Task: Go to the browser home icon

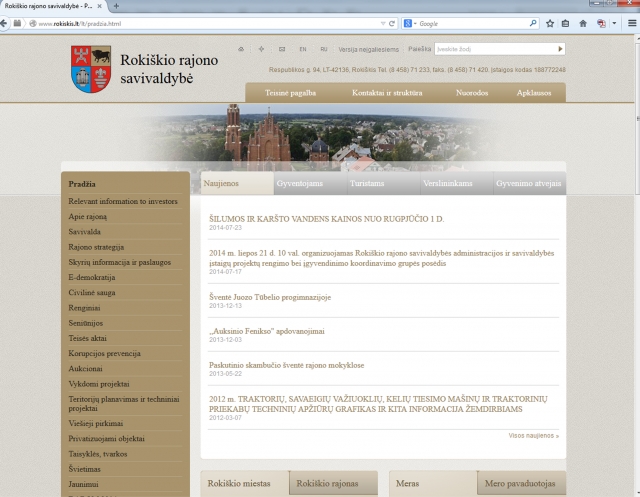Action: click(x=583, y=24)
